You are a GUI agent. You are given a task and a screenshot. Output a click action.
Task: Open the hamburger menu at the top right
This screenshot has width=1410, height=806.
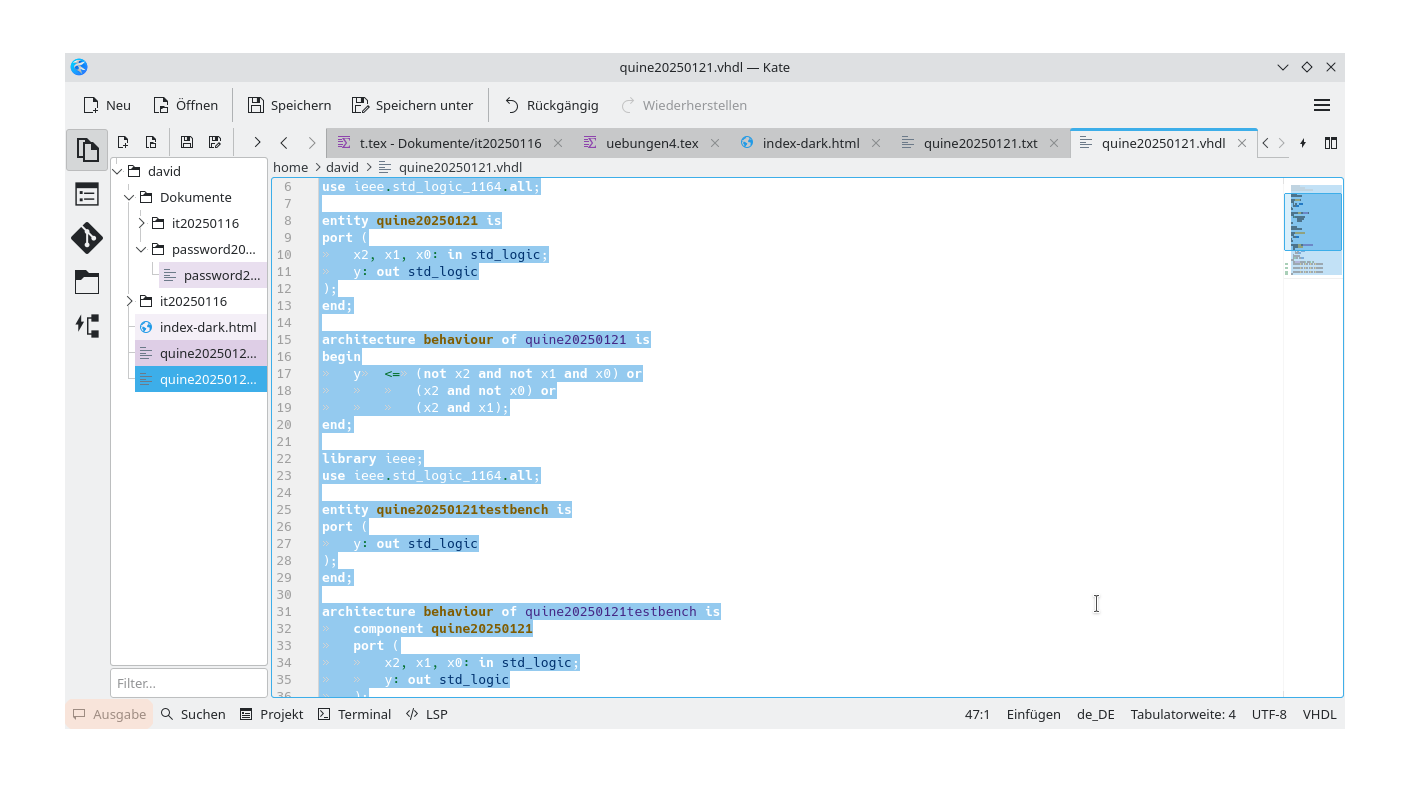(x=1322, y=104)
